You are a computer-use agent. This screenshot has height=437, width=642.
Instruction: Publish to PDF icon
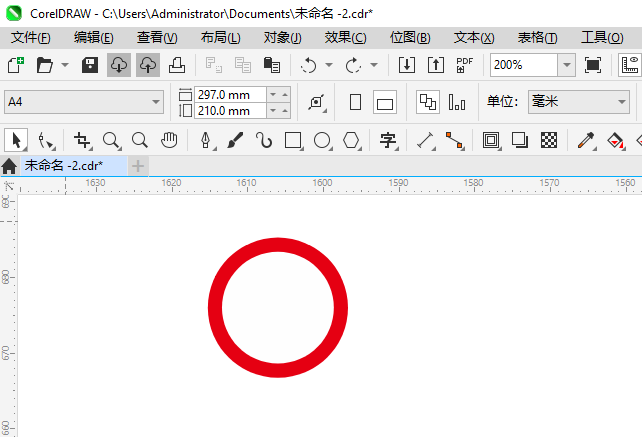465,65
